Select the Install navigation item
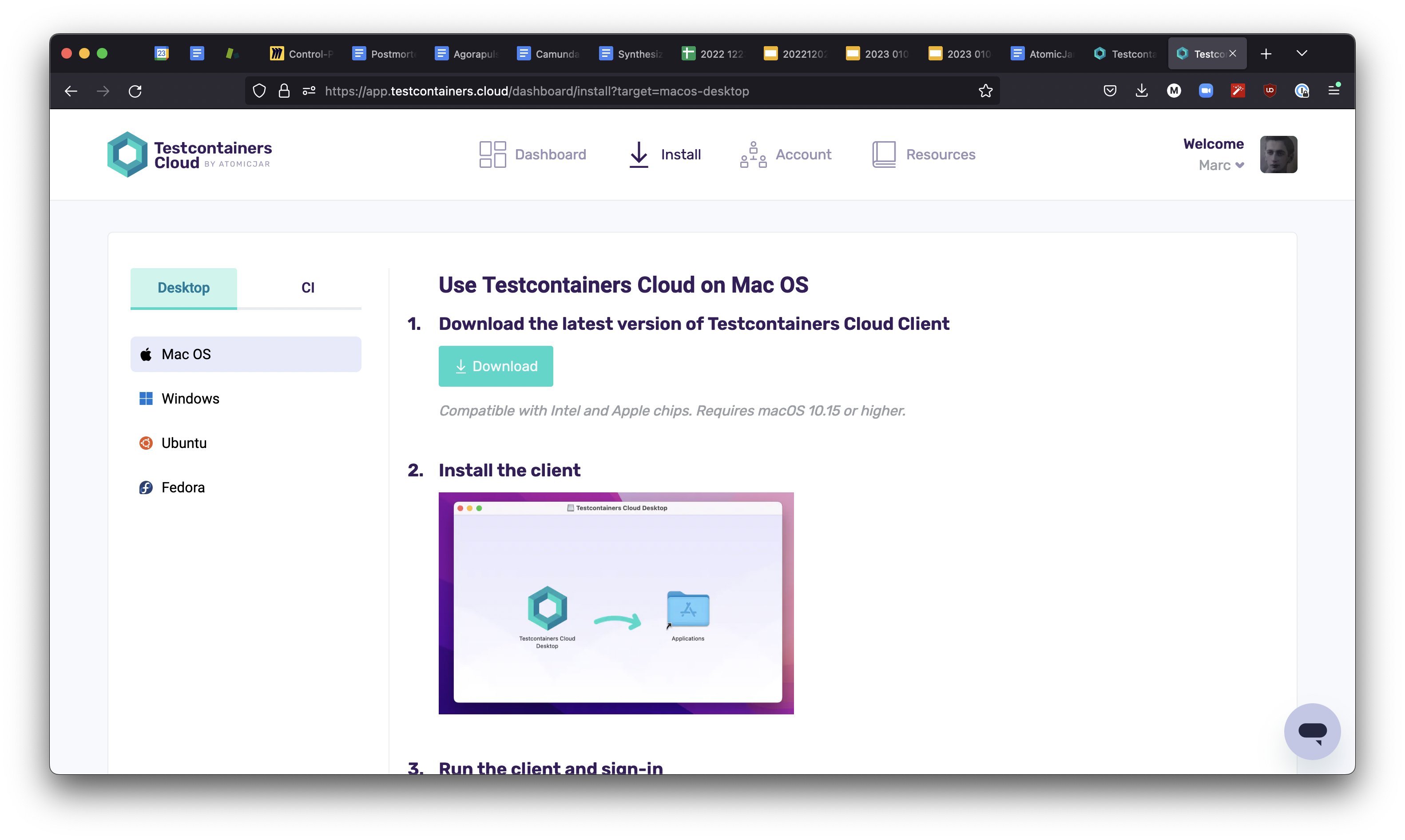Image resolution: width=1405 pixels, height=840 pixels. [665, 155]
